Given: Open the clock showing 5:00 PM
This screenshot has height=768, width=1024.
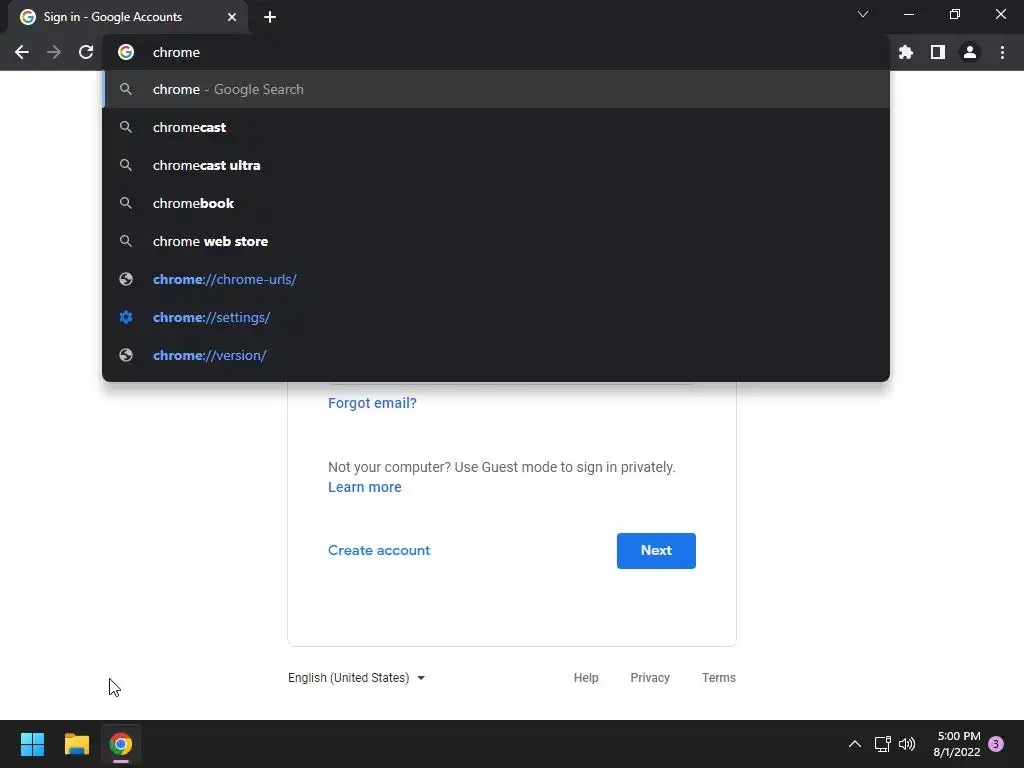Looking at the screenshot, I should pos(957,744).
